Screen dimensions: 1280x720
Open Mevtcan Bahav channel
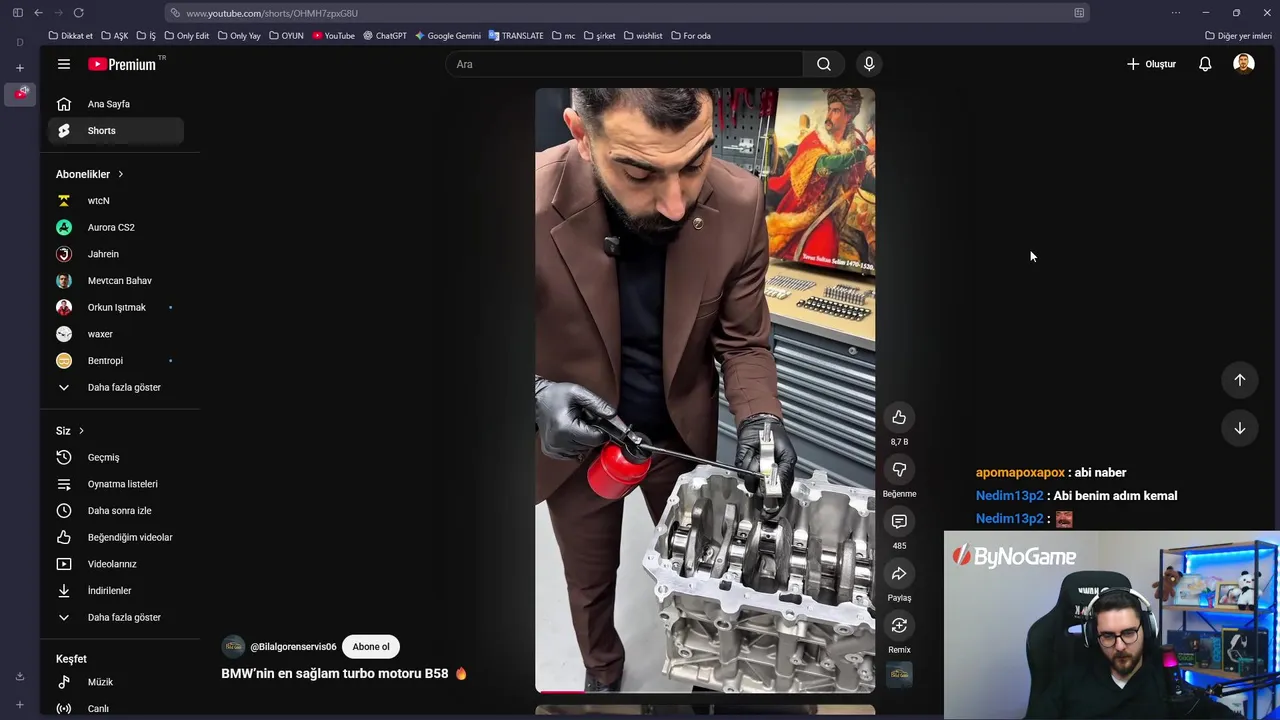click(115, 281)
